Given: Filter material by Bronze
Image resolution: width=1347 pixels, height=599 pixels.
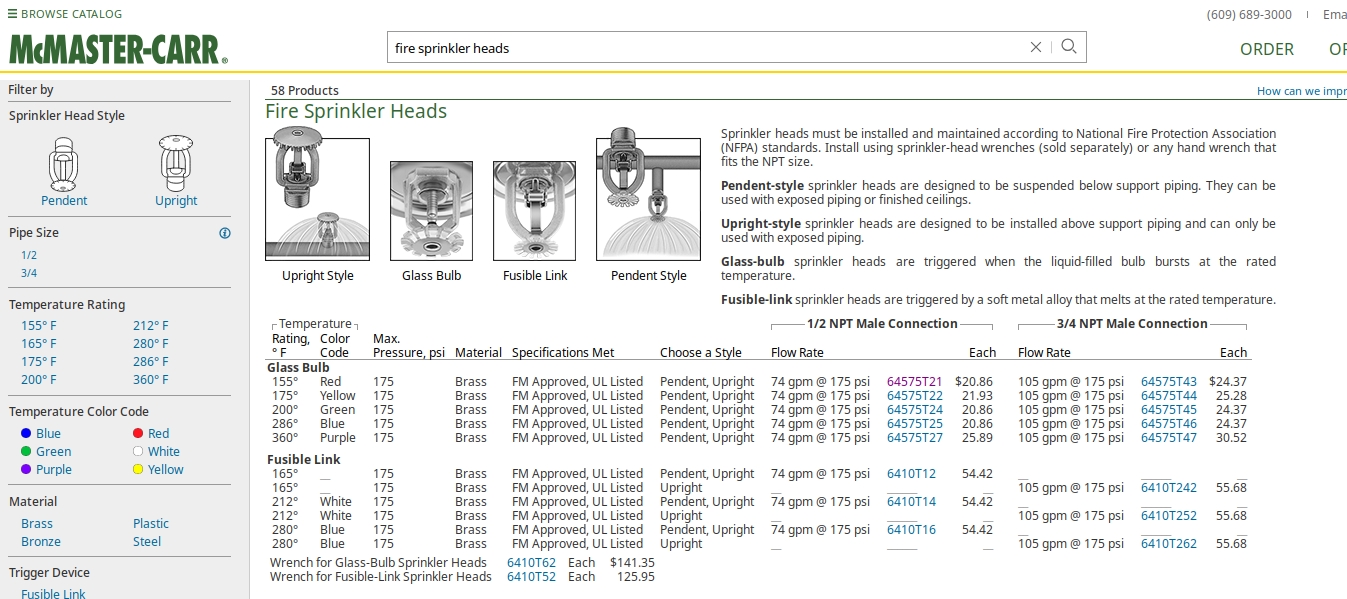Looking at the screenshot, I should pos(41,541).
